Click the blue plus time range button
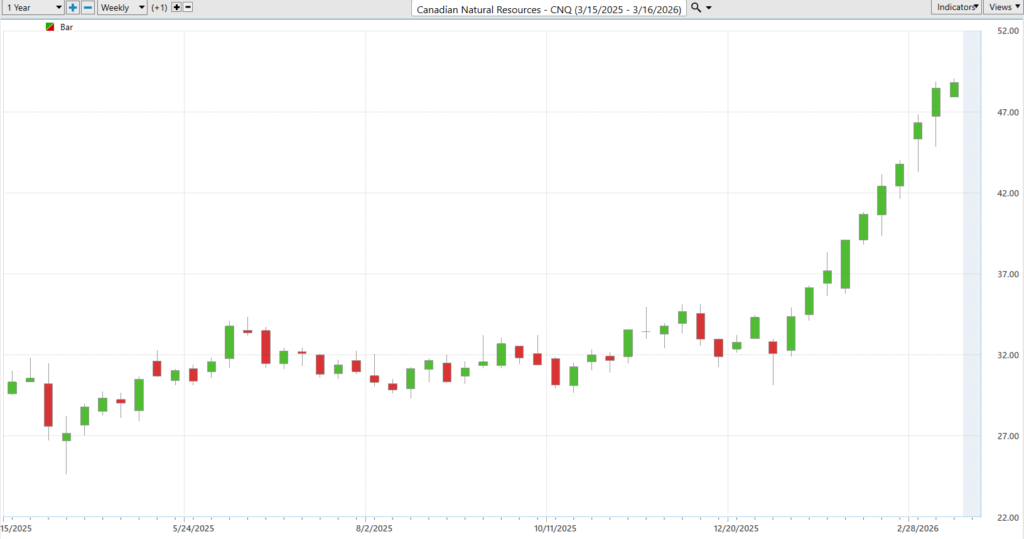The height and width of the screenshot is (539, 1024). point(73,7)
